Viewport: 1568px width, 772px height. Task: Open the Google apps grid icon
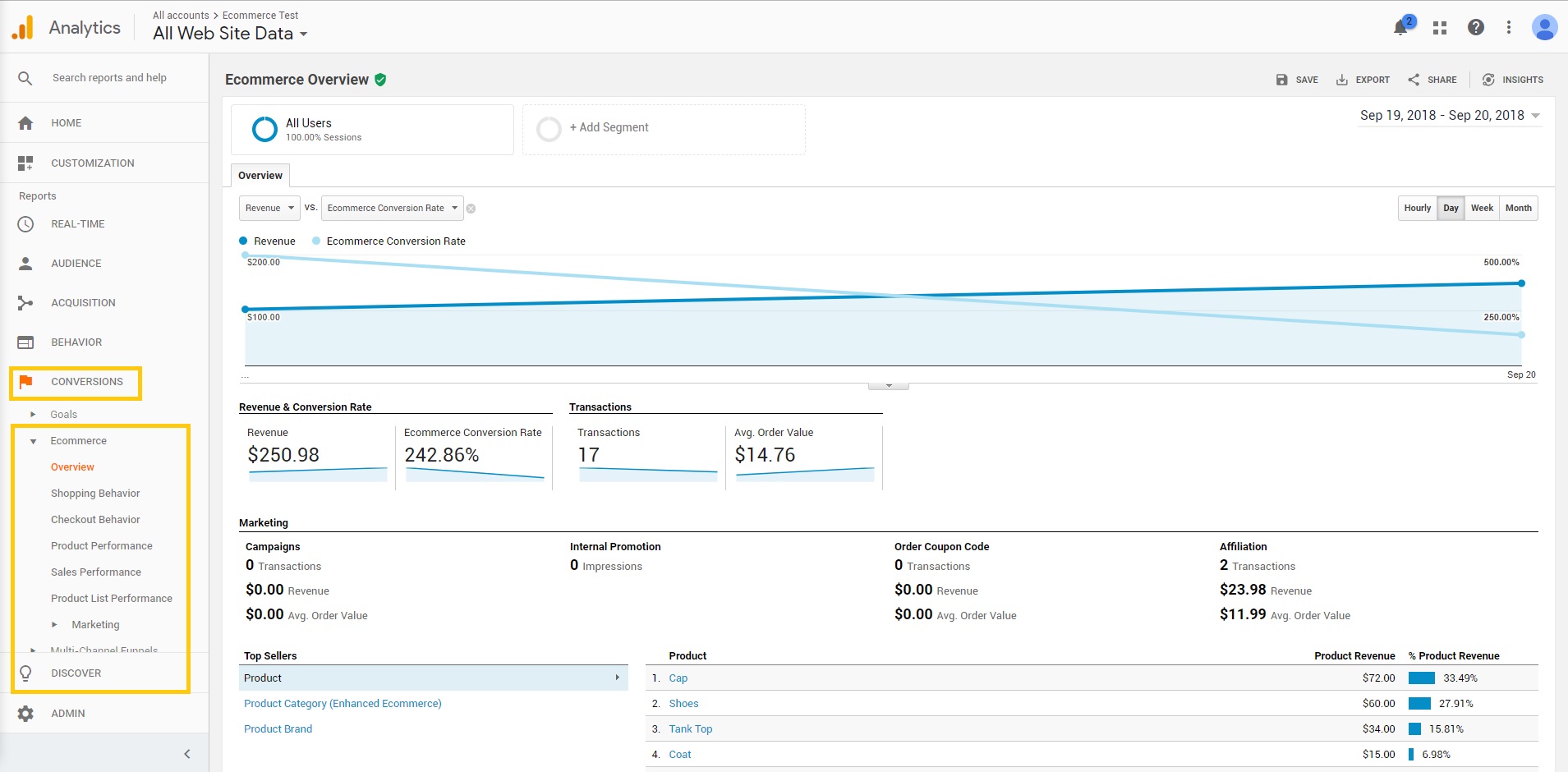click(x=1440, y=28)
